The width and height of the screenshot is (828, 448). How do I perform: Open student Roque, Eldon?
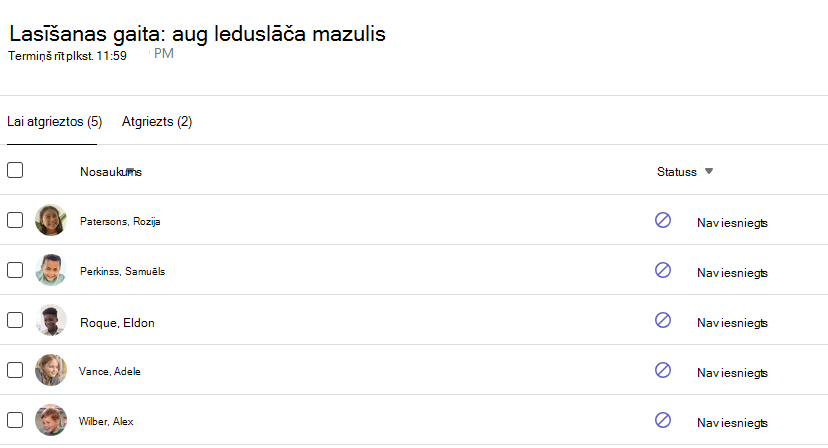(117, 323)
